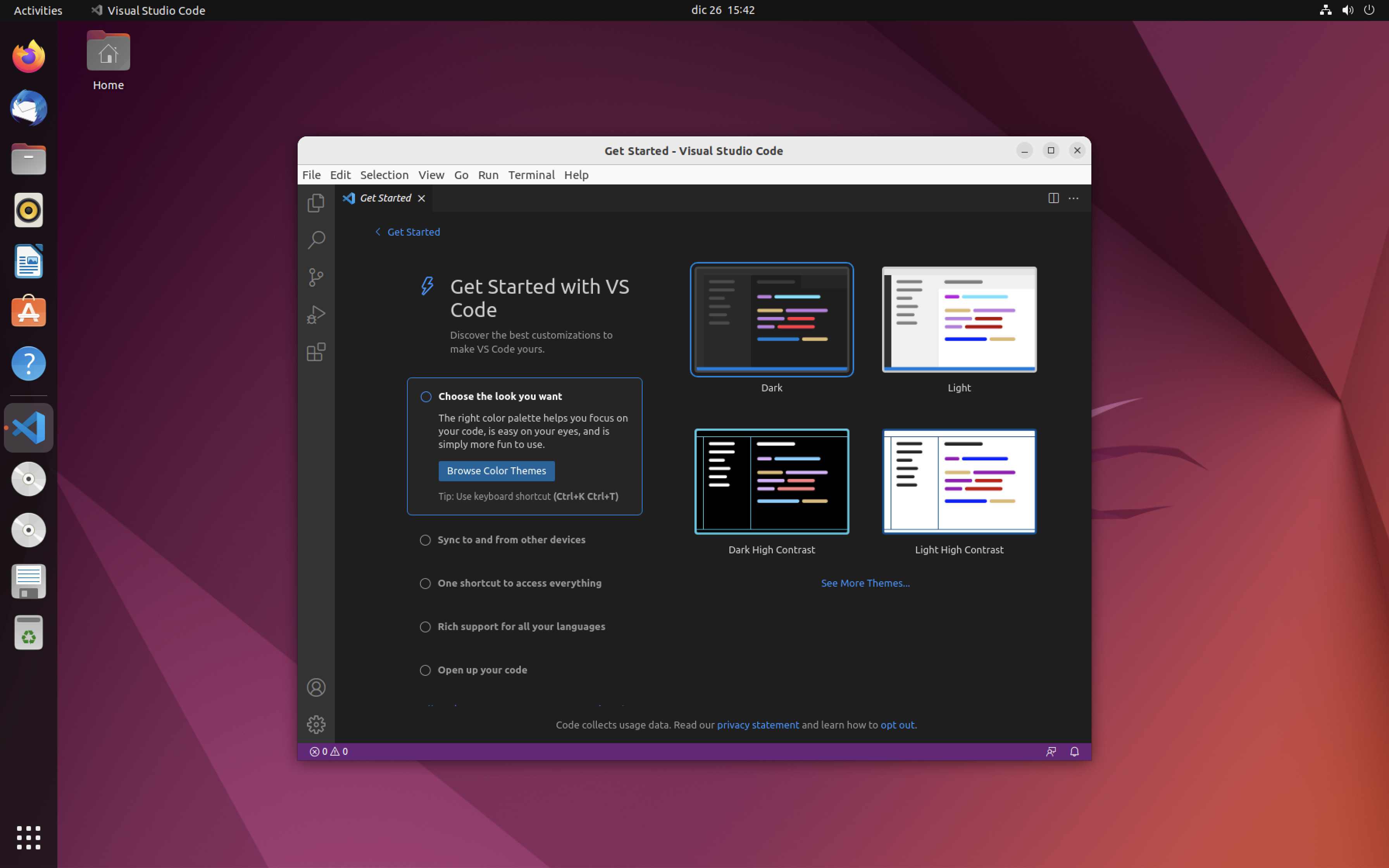The image size is (1389, 868).
Task: Open Visual Studio Code app menu in top bar
Action: [148, 10]
